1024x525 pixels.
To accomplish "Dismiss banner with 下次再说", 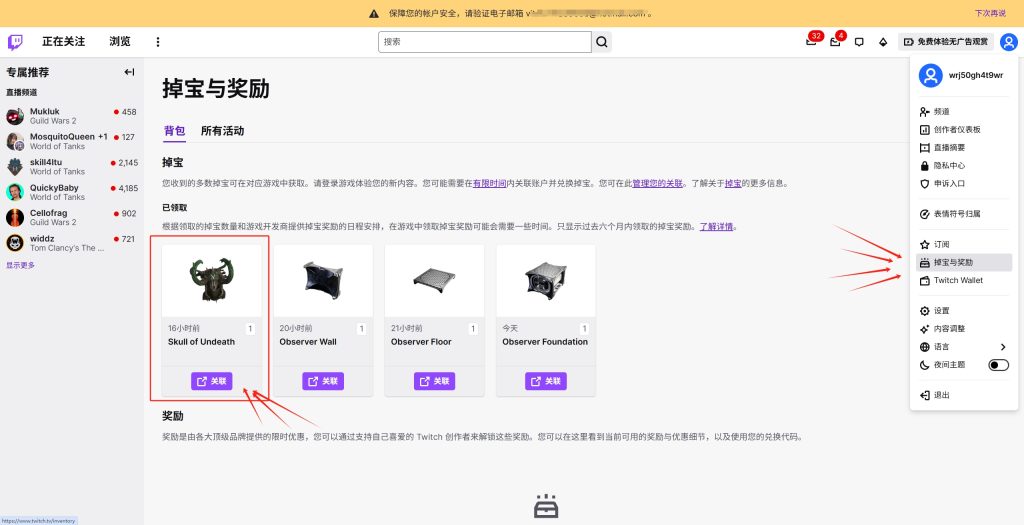I will 990,13.
